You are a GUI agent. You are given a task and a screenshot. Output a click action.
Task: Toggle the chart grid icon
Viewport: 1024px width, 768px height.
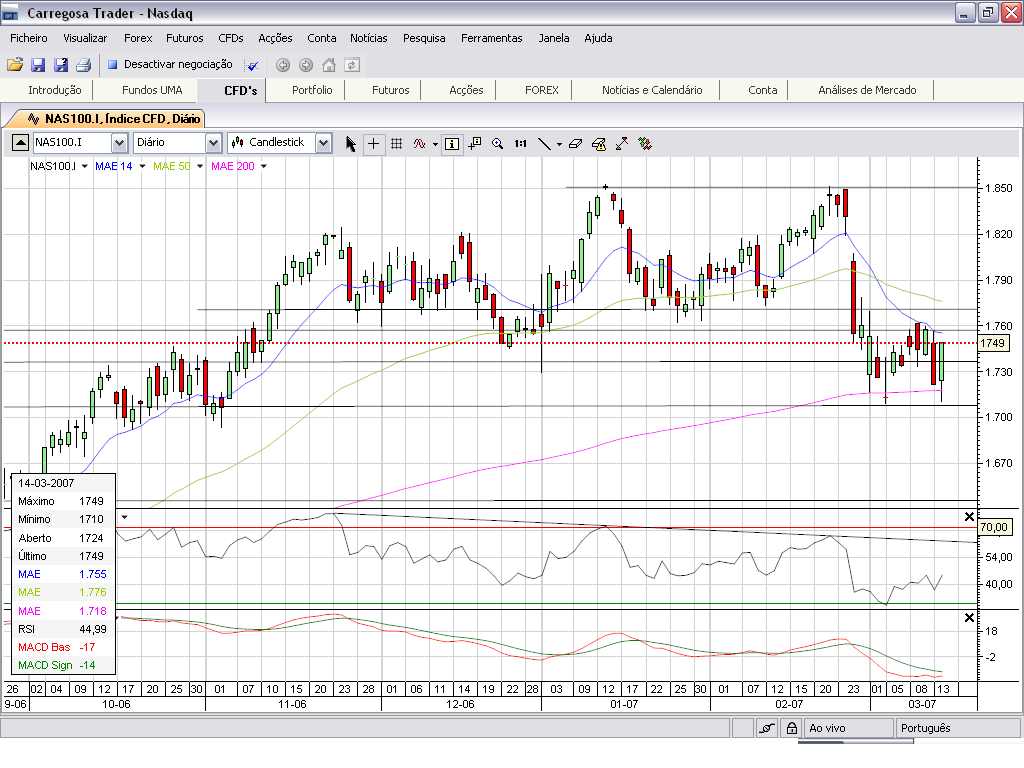pos(396,144)
